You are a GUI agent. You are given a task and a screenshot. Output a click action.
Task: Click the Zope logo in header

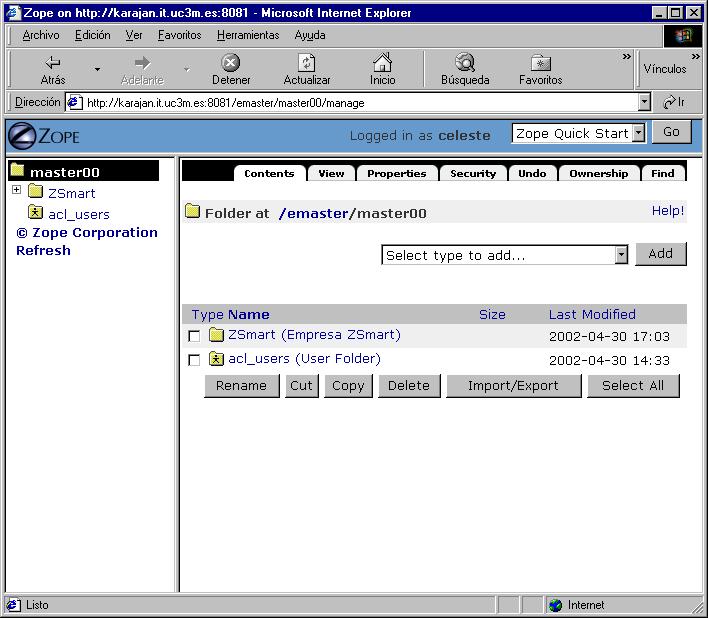coord(44,135)
